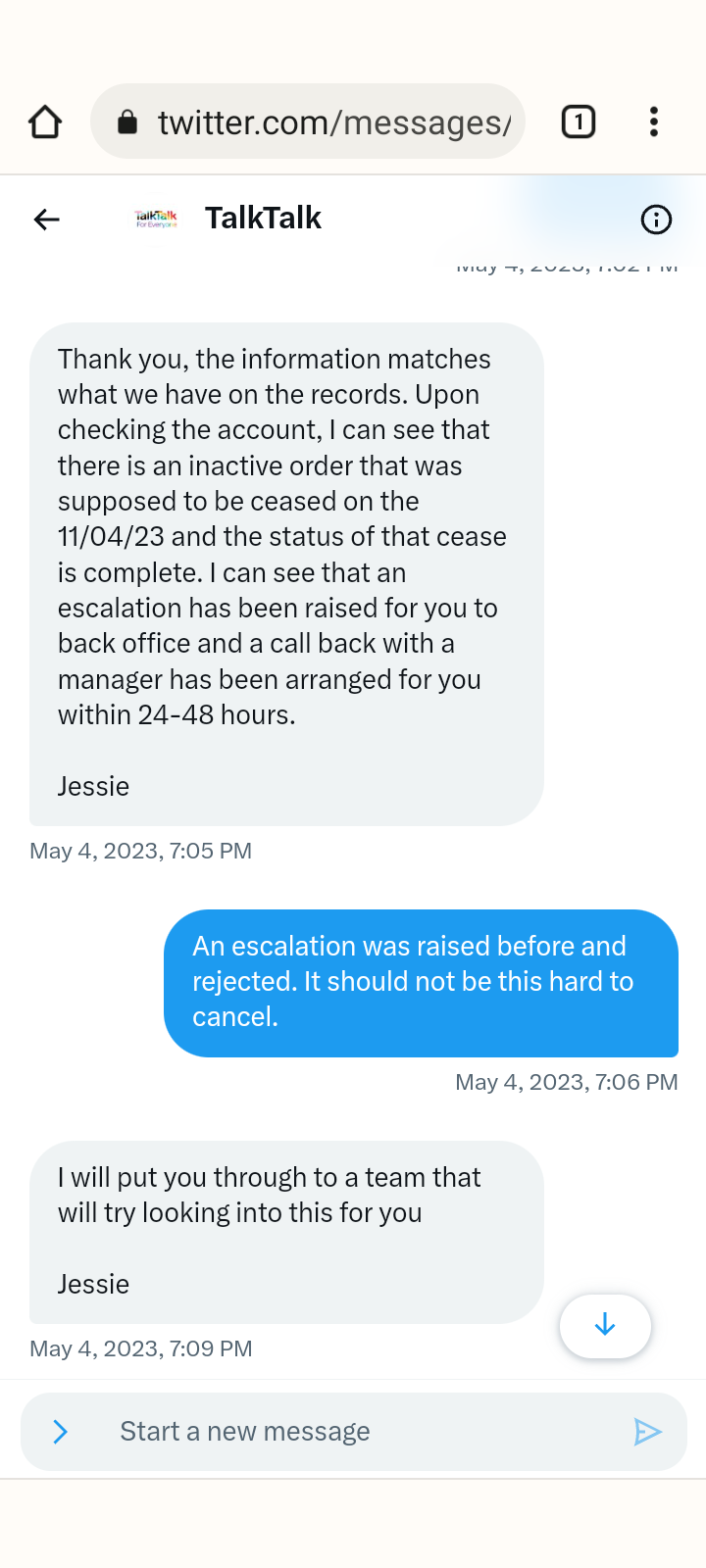Select the put you through message
Image resolution: width=706 pixels, height=1568 pixels.
point(286,1231)
